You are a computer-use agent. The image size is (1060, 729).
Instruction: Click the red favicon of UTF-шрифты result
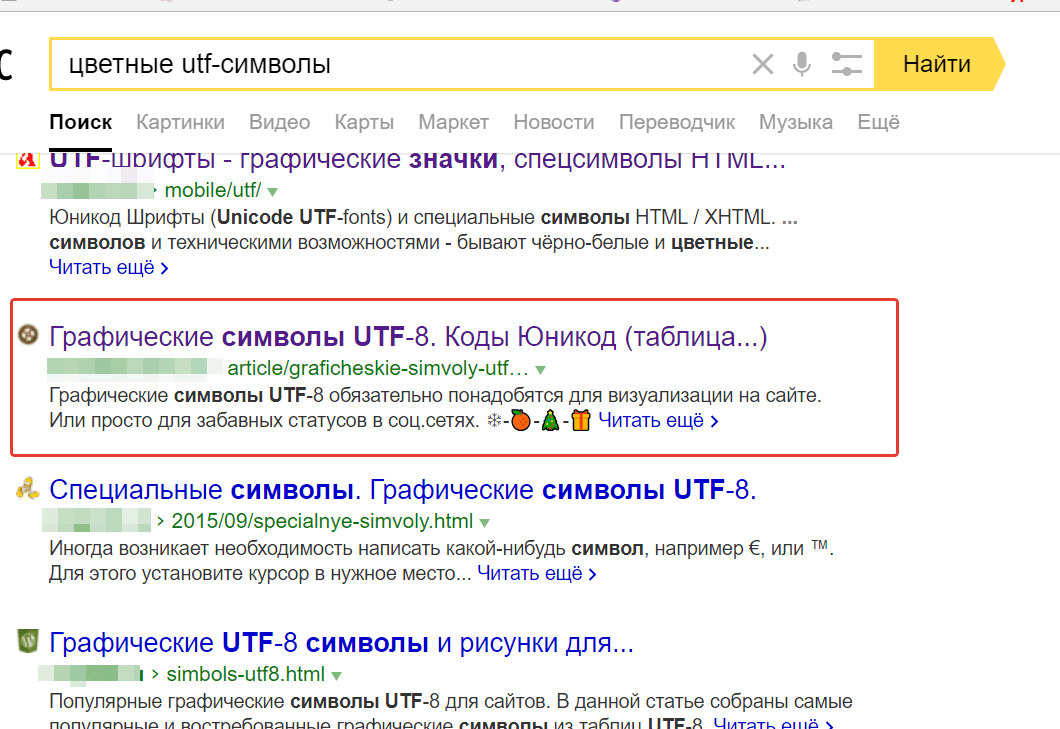(28, 161)
